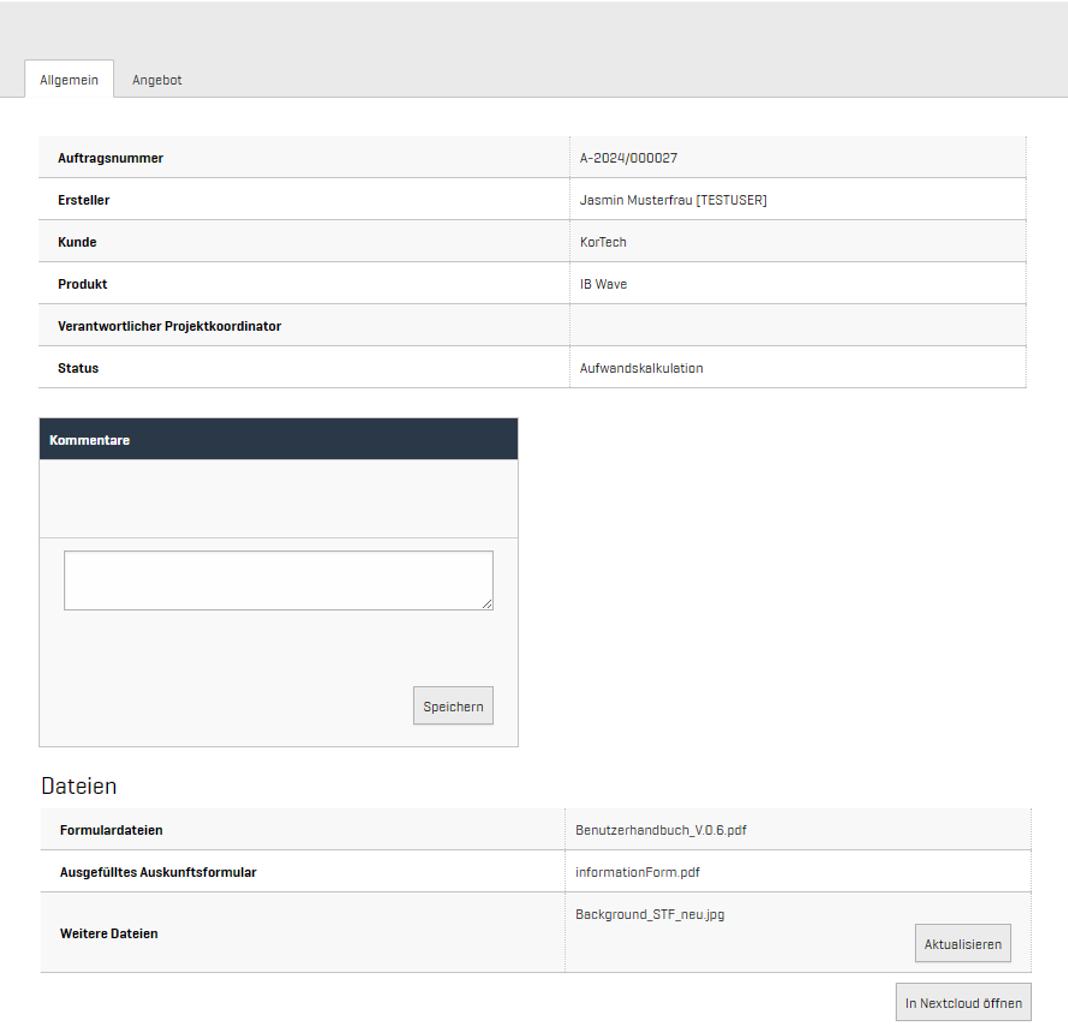Click the Speichern button
This screenshot has width=1068, height=1036.
pos(452,706)
